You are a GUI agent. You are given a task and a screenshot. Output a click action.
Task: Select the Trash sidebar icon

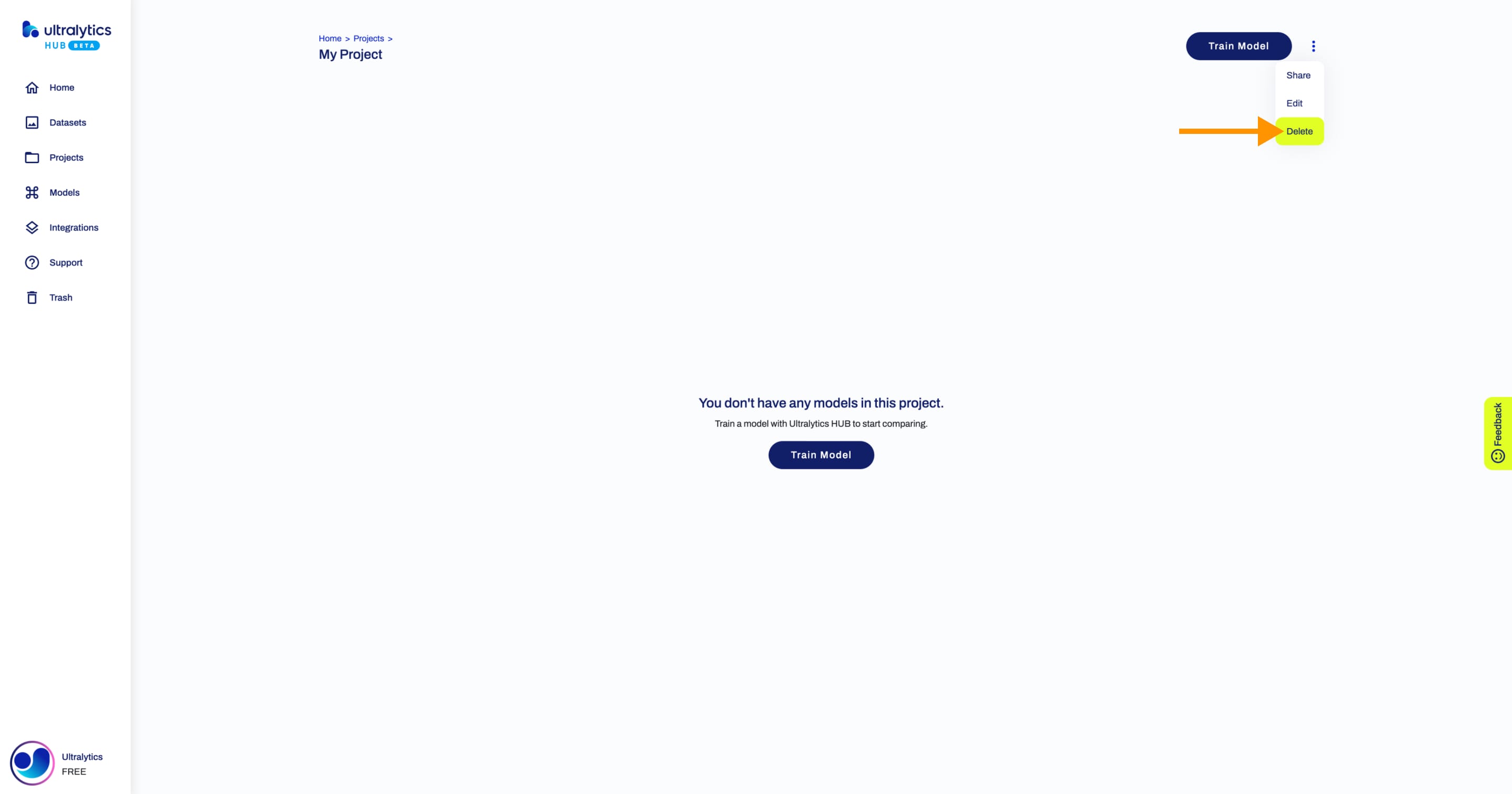coord(32,297)
